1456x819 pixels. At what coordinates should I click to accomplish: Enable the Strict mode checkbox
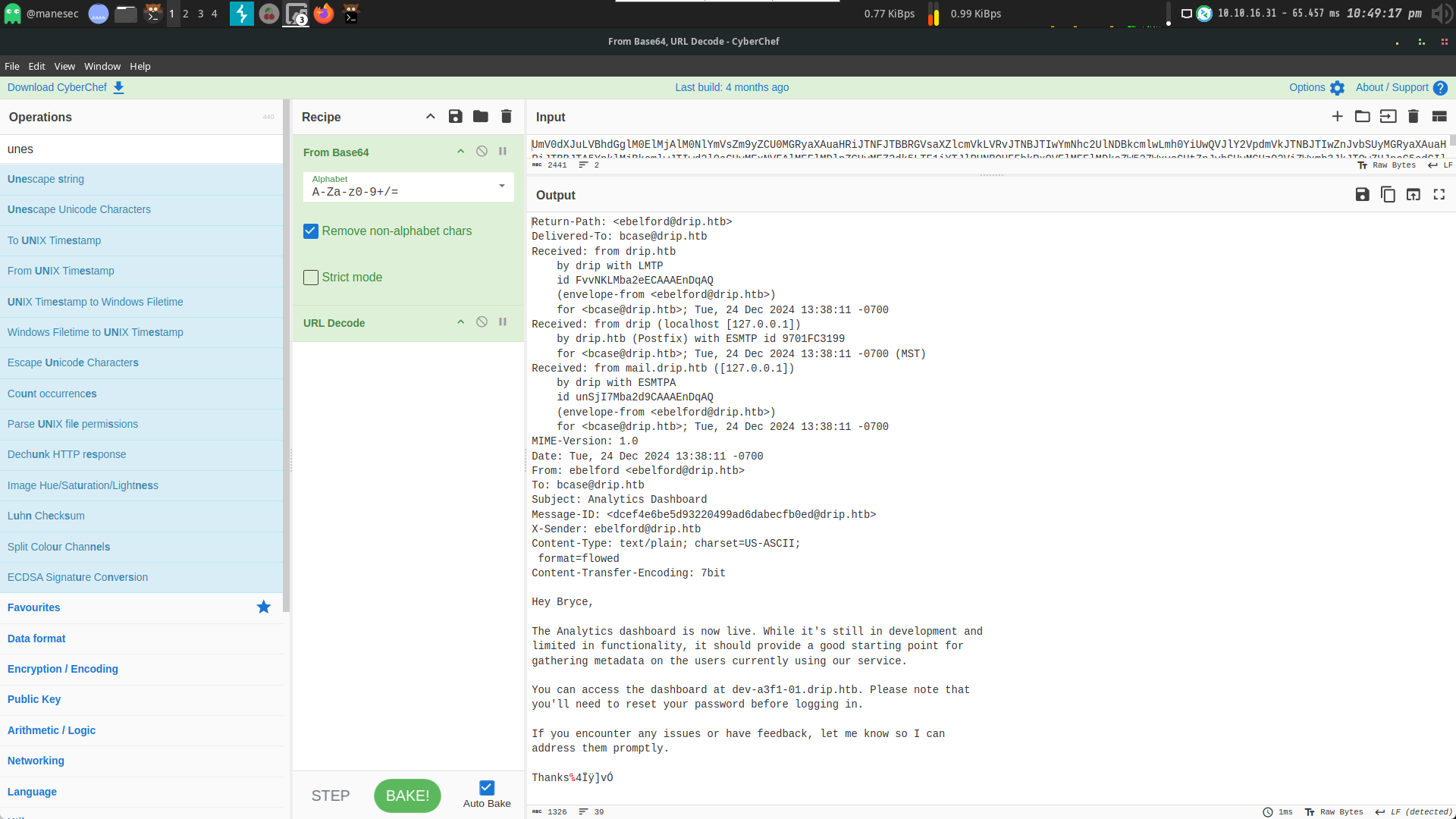(311, 278)
